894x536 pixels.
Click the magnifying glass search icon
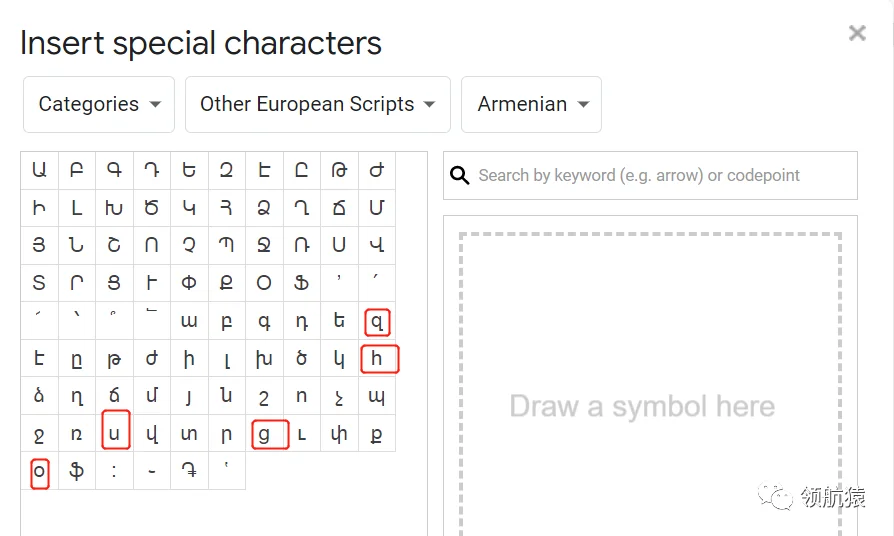(460, 176)
